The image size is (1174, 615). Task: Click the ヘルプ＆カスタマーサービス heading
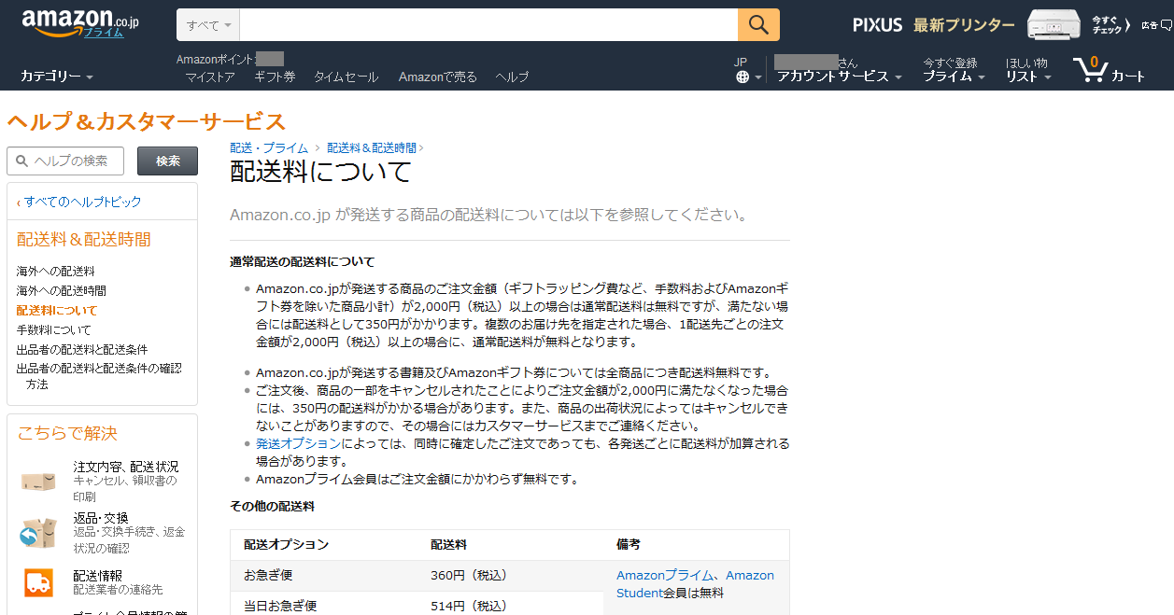[x=147, y=121]
